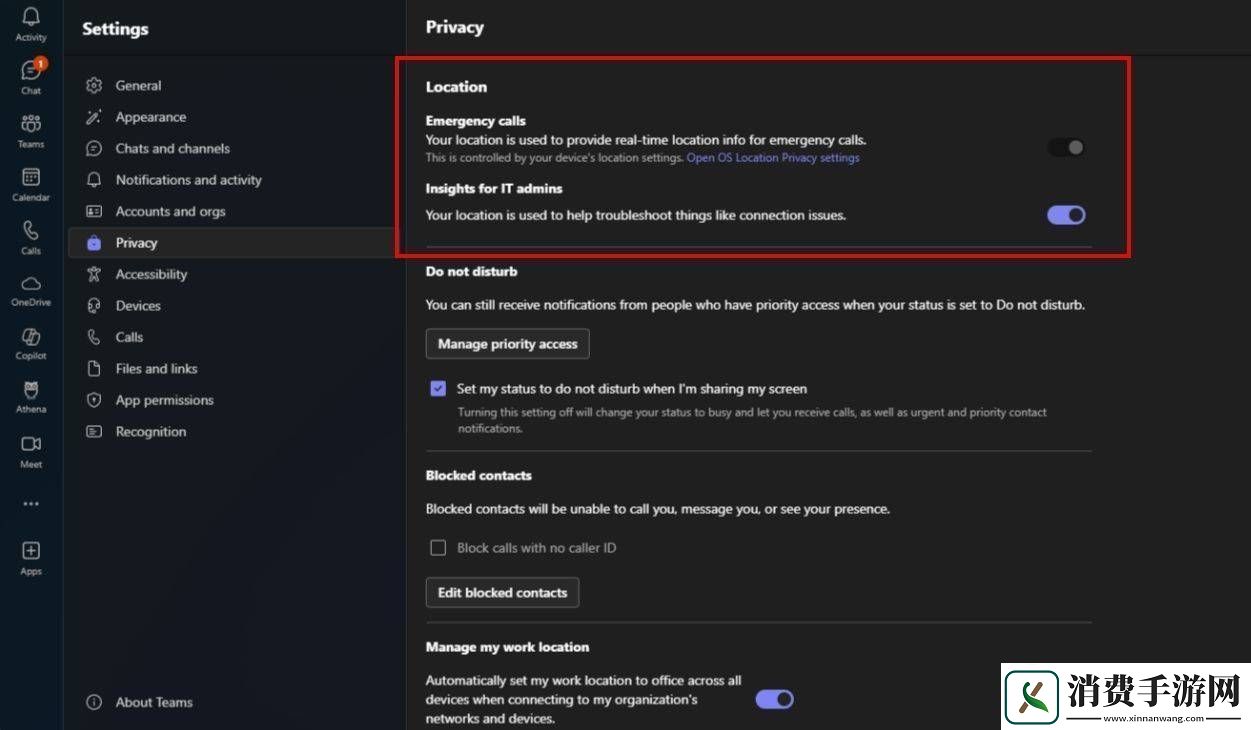Image resolution: width=1251 pixels, height=730 pixels.
Task: Launch OneDrive from the app rail
Action: [31, 284]
